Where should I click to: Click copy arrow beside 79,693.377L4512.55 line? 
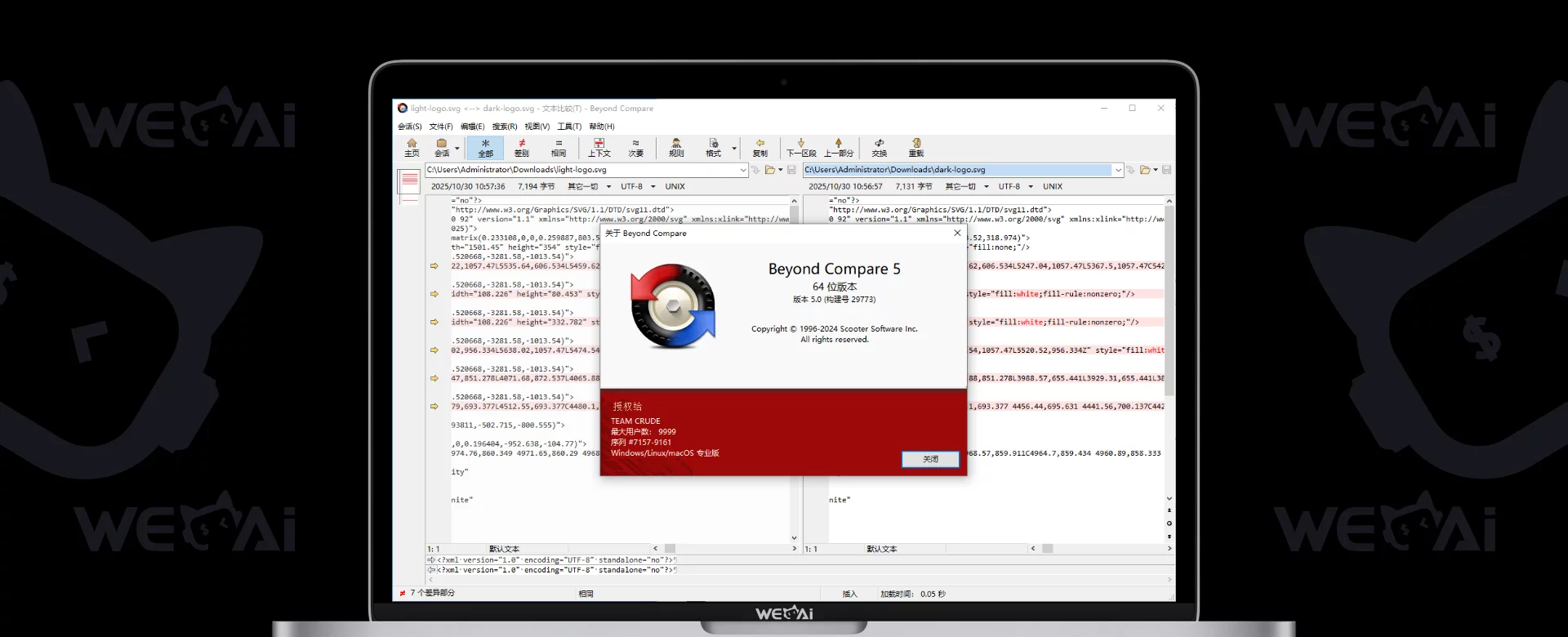point(434,406)
